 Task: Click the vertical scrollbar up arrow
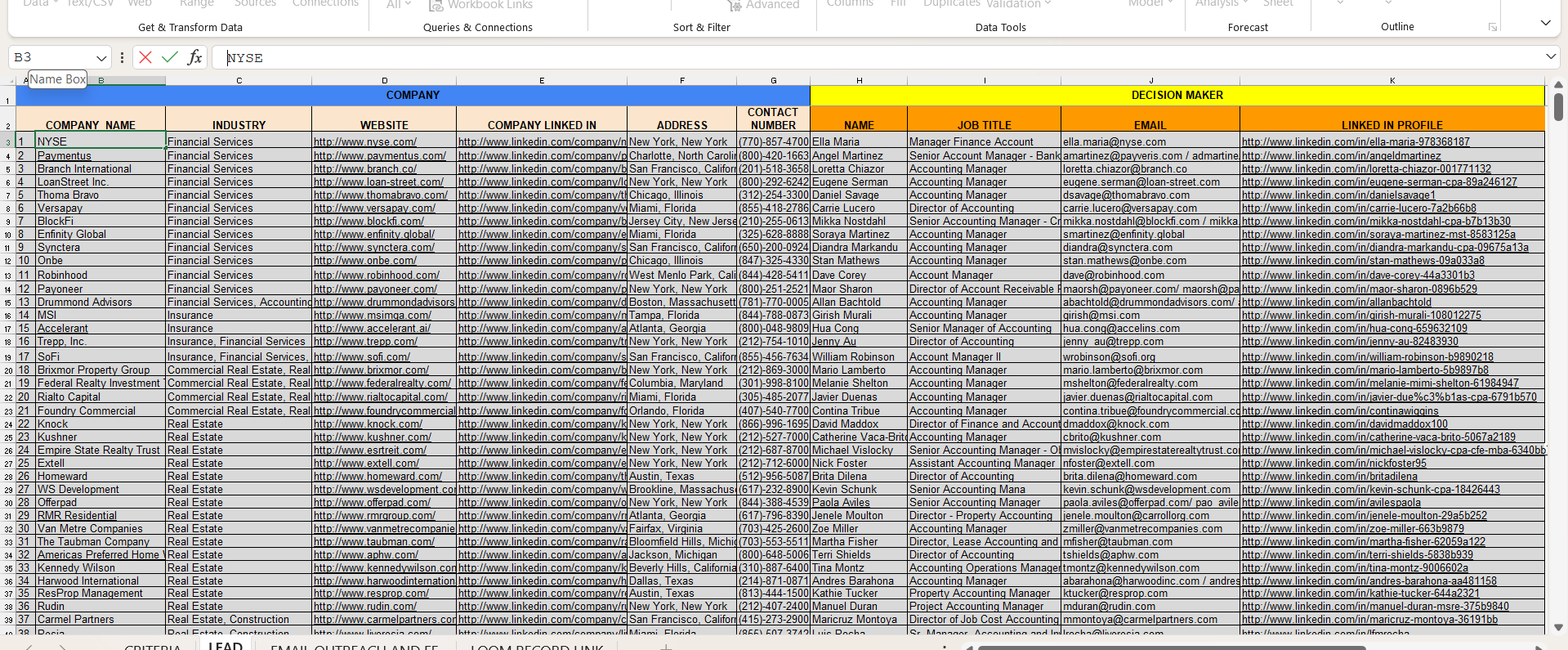(1558, 84)
